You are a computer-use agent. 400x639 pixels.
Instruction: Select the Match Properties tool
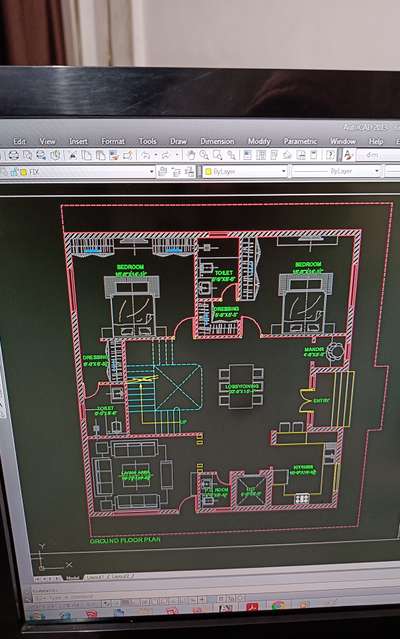[114, 155]
